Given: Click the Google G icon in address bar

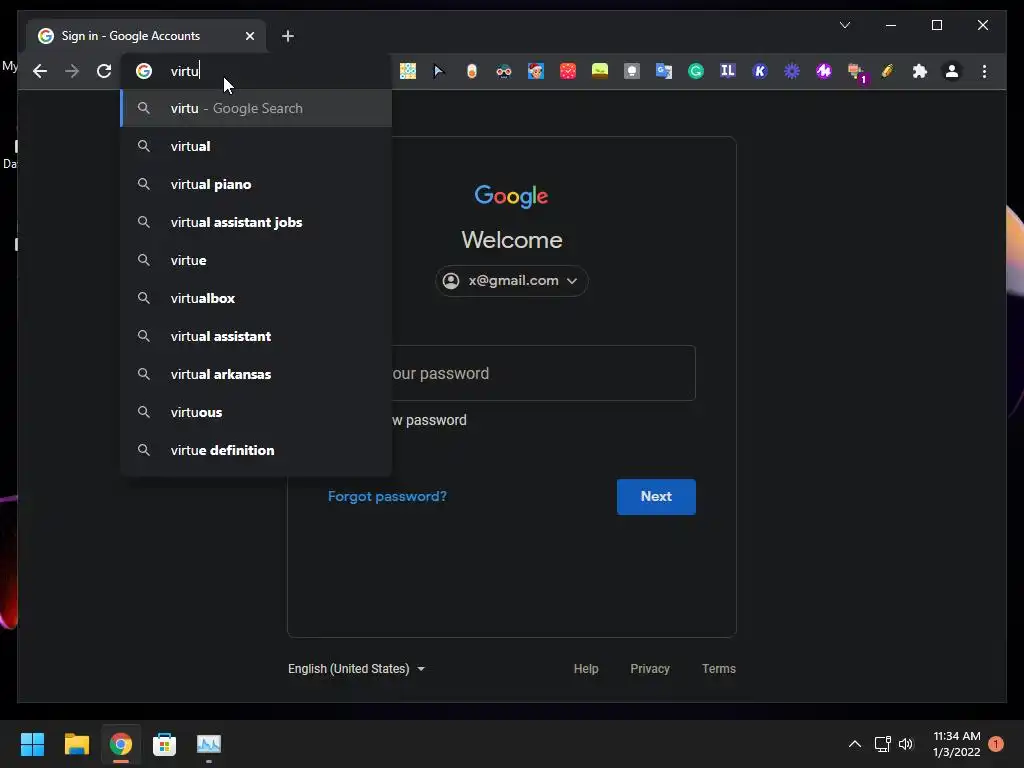Looking at the screenshot, I should [144, 71].
